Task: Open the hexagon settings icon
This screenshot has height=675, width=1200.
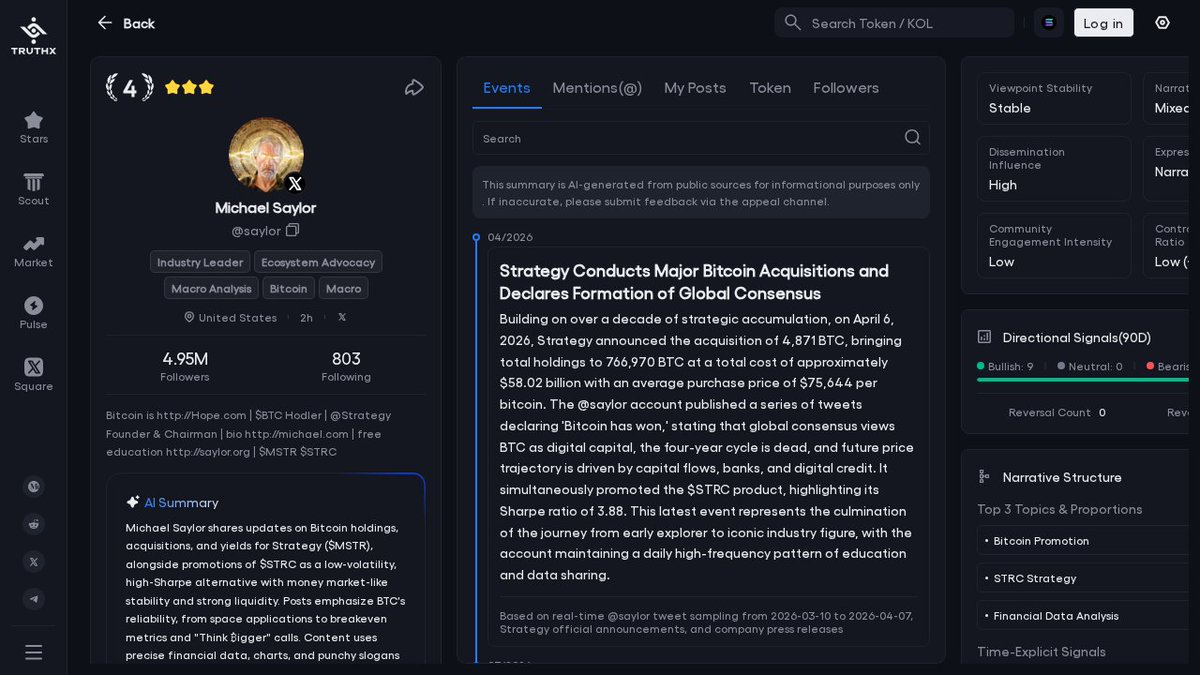Action: pyautogui.click(x=1162, y=23)
